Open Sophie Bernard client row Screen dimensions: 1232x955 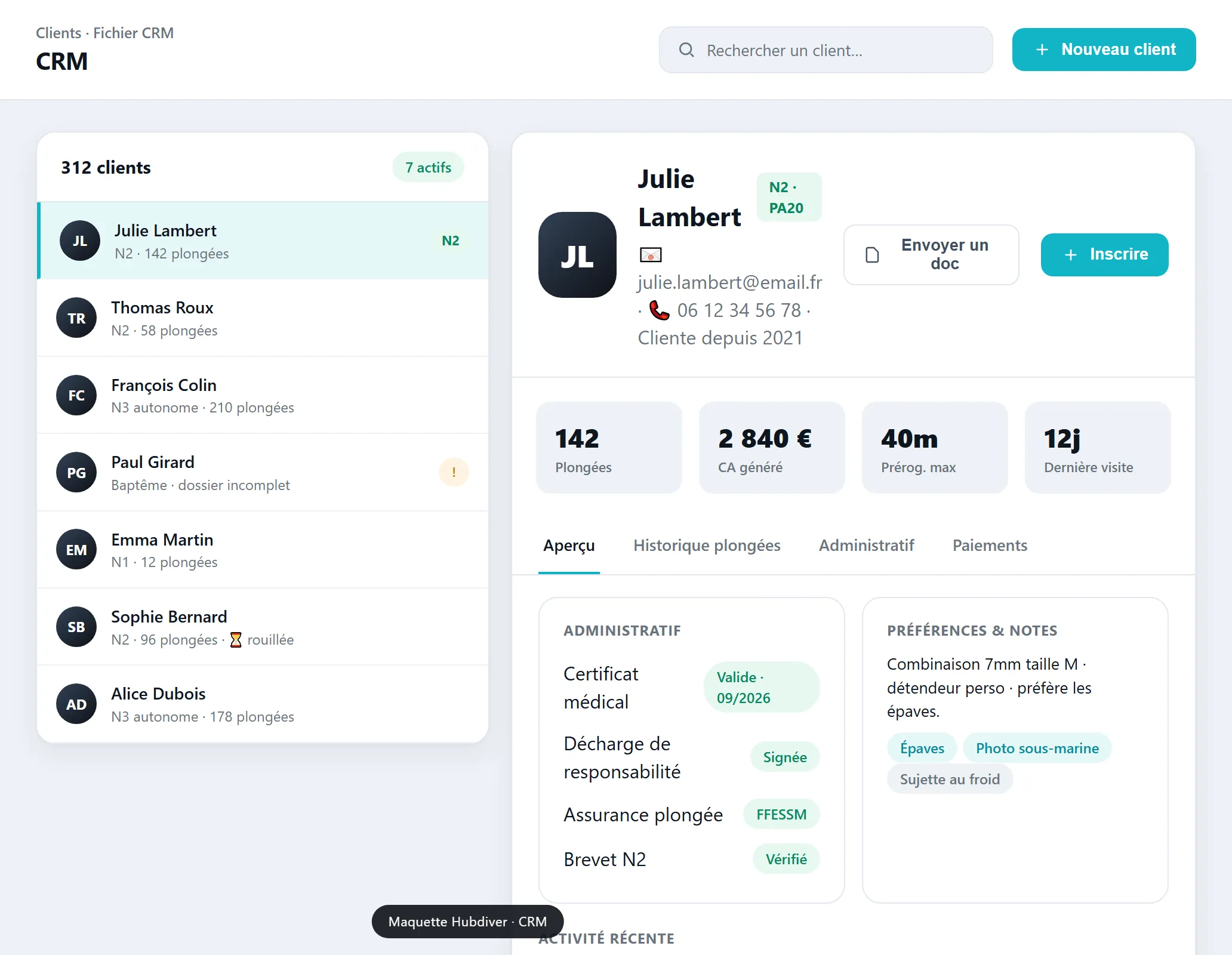point(263,627)
